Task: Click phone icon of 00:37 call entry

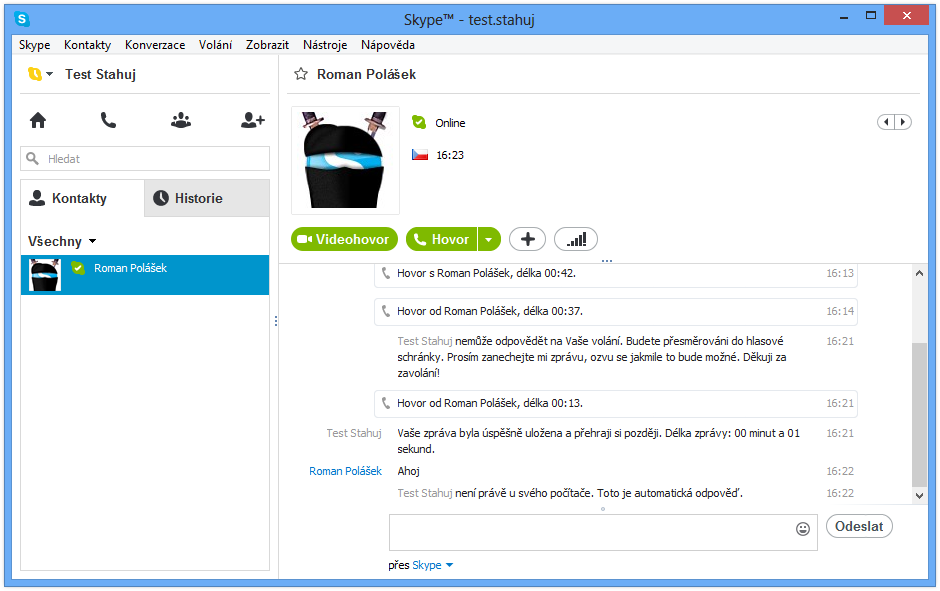Action: coord(386,311)
